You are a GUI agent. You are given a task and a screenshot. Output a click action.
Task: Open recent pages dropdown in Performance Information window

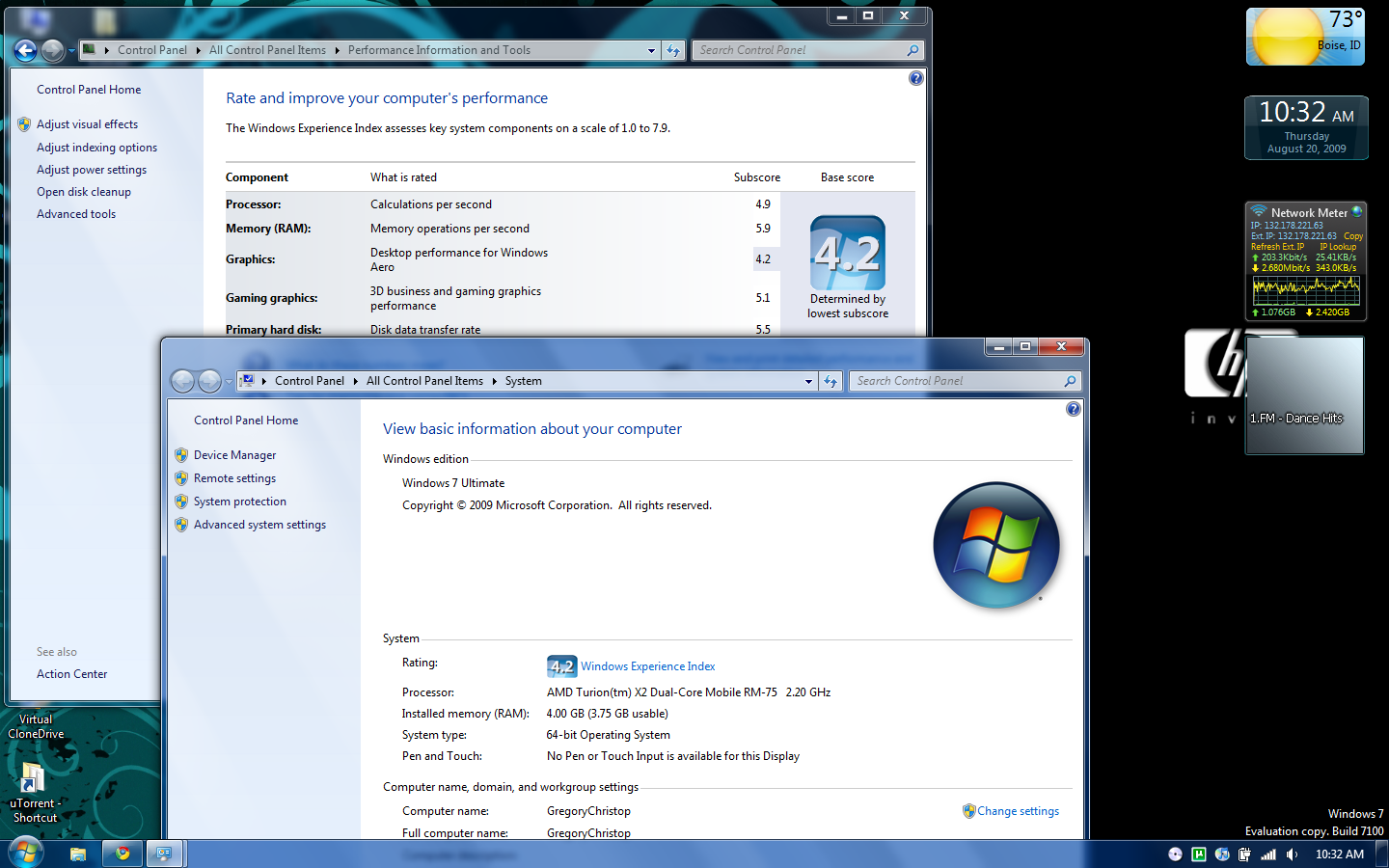(x=71, y=51)
